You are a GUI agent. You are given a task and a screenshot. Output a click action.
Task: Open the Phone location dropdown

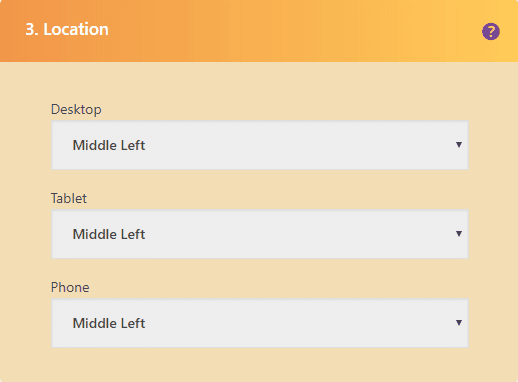[260, 323]
